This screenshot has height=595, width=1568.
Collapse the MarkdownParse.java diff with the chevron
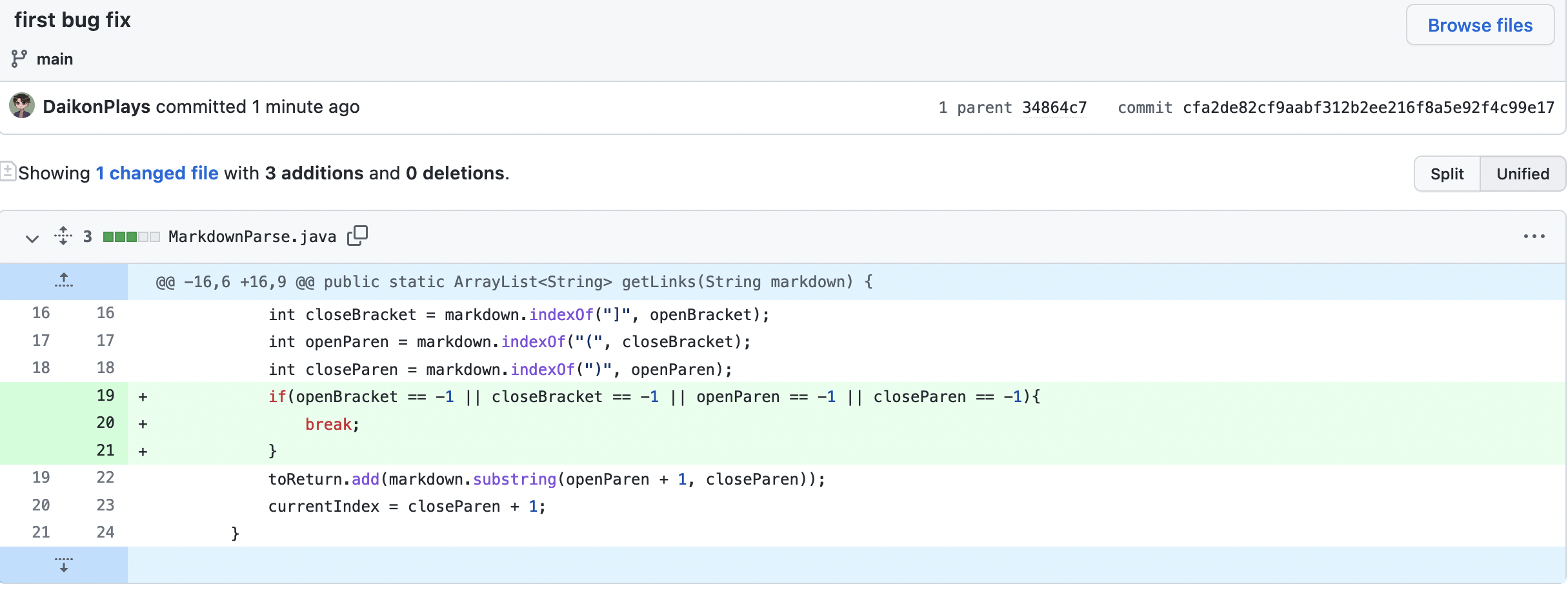[32, 237]
